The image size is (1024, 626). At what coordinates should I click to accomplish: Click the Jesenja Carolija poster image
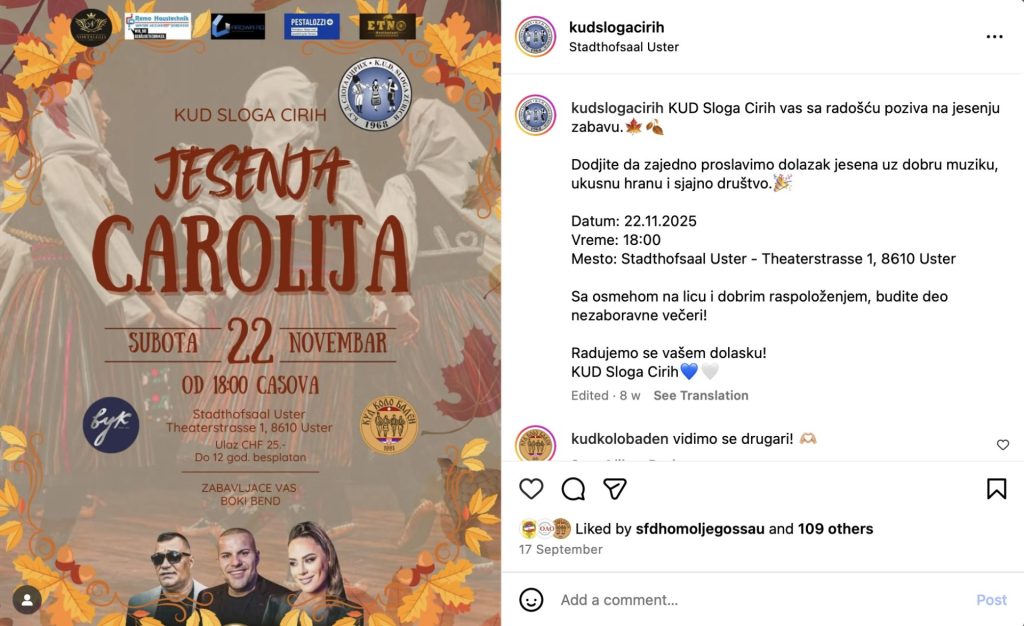point(251,313)
